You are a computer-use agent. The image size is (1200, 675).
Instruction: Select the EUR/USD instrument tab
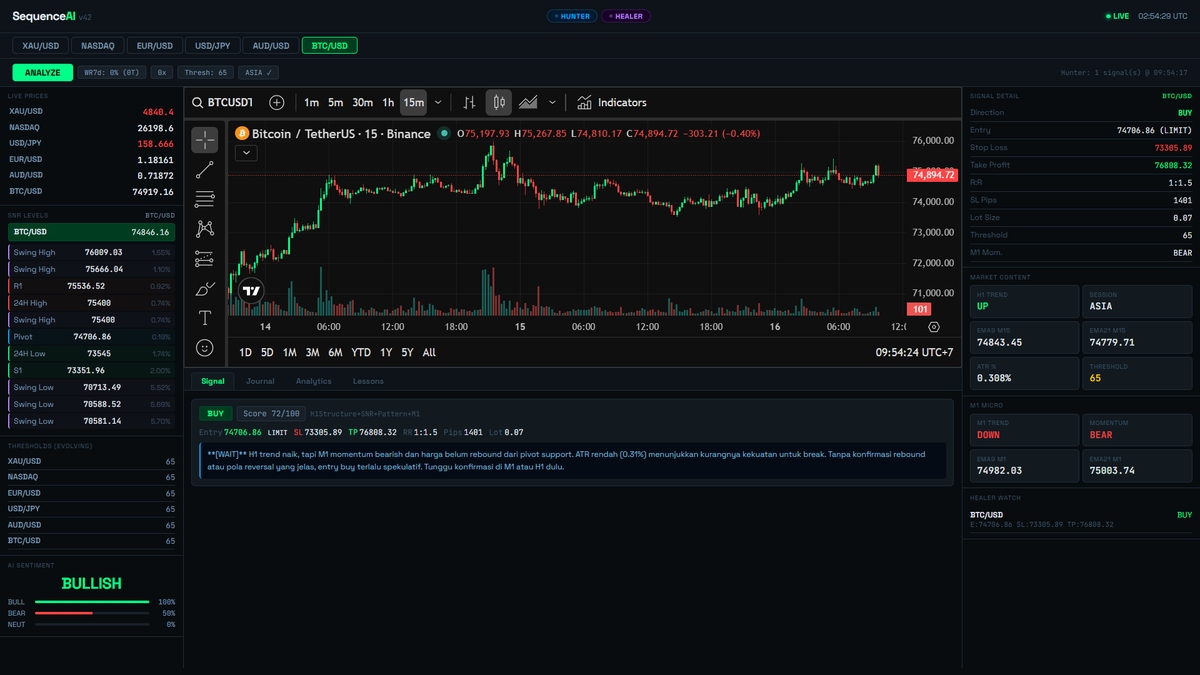click(x=155, y=46)
